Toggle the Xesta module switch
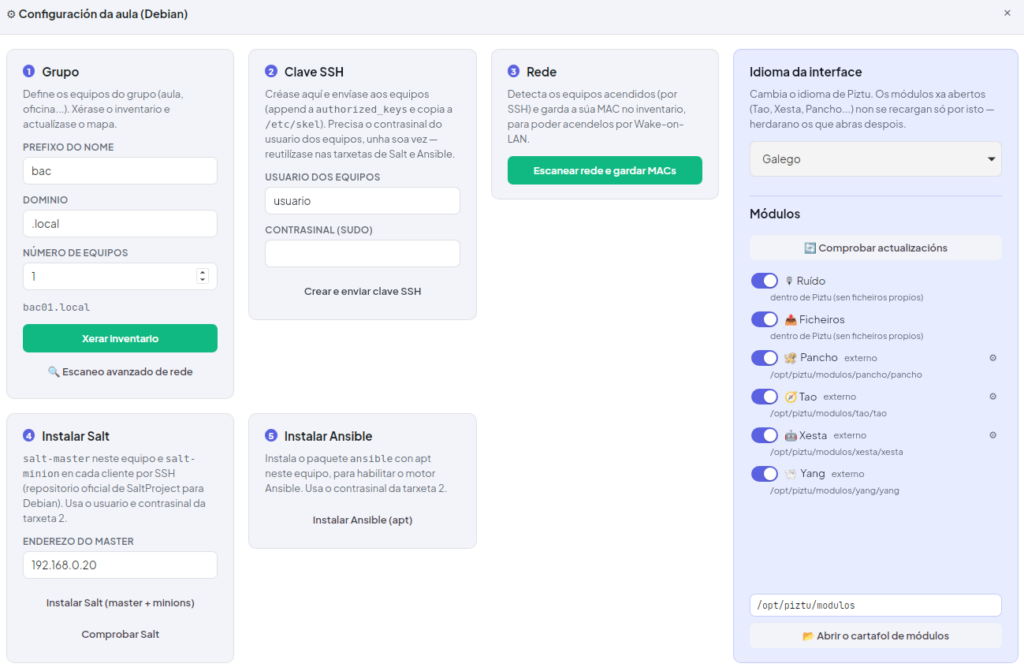Screen dimensions: 1024x671 (x=764, y=435)
